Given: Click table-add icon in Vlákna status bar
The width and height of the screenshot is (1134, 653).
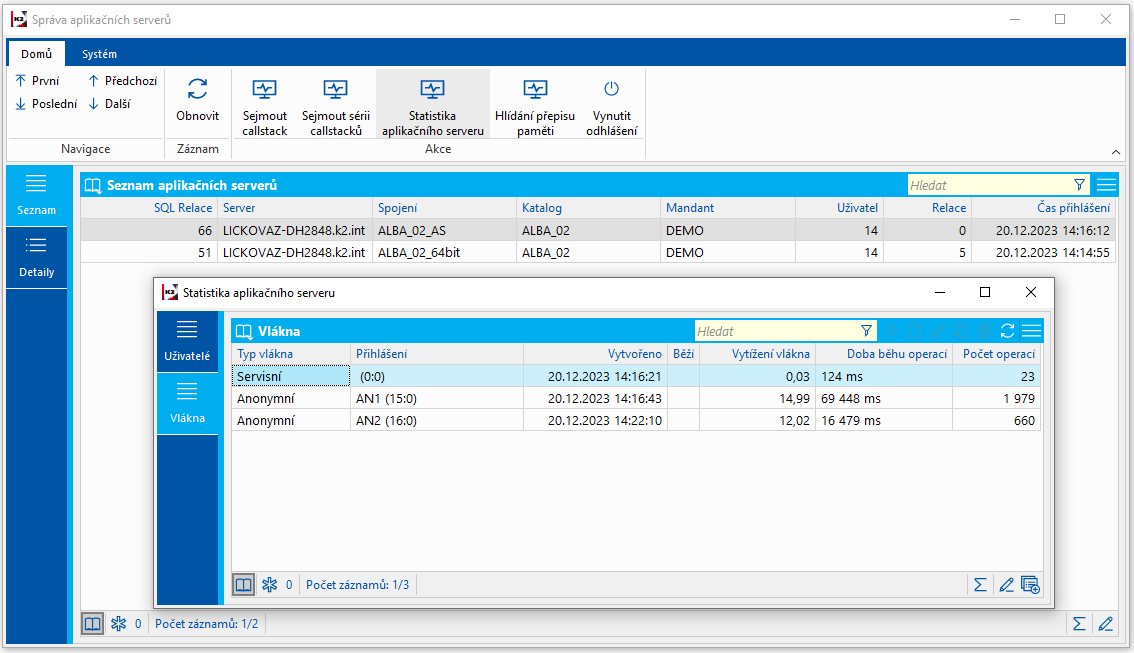Looking at the screenshot, I should click(x=1030, y=584).
